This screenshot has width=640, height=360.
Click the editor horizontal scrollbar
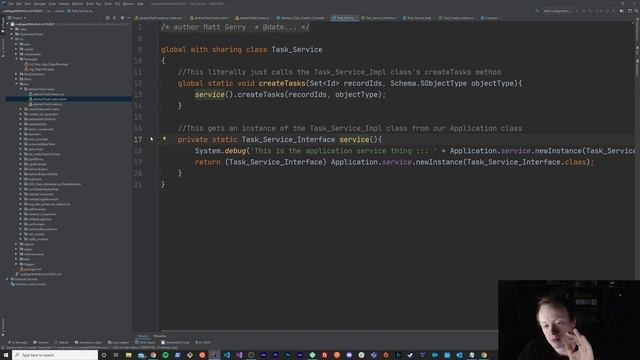pos(329,331)
